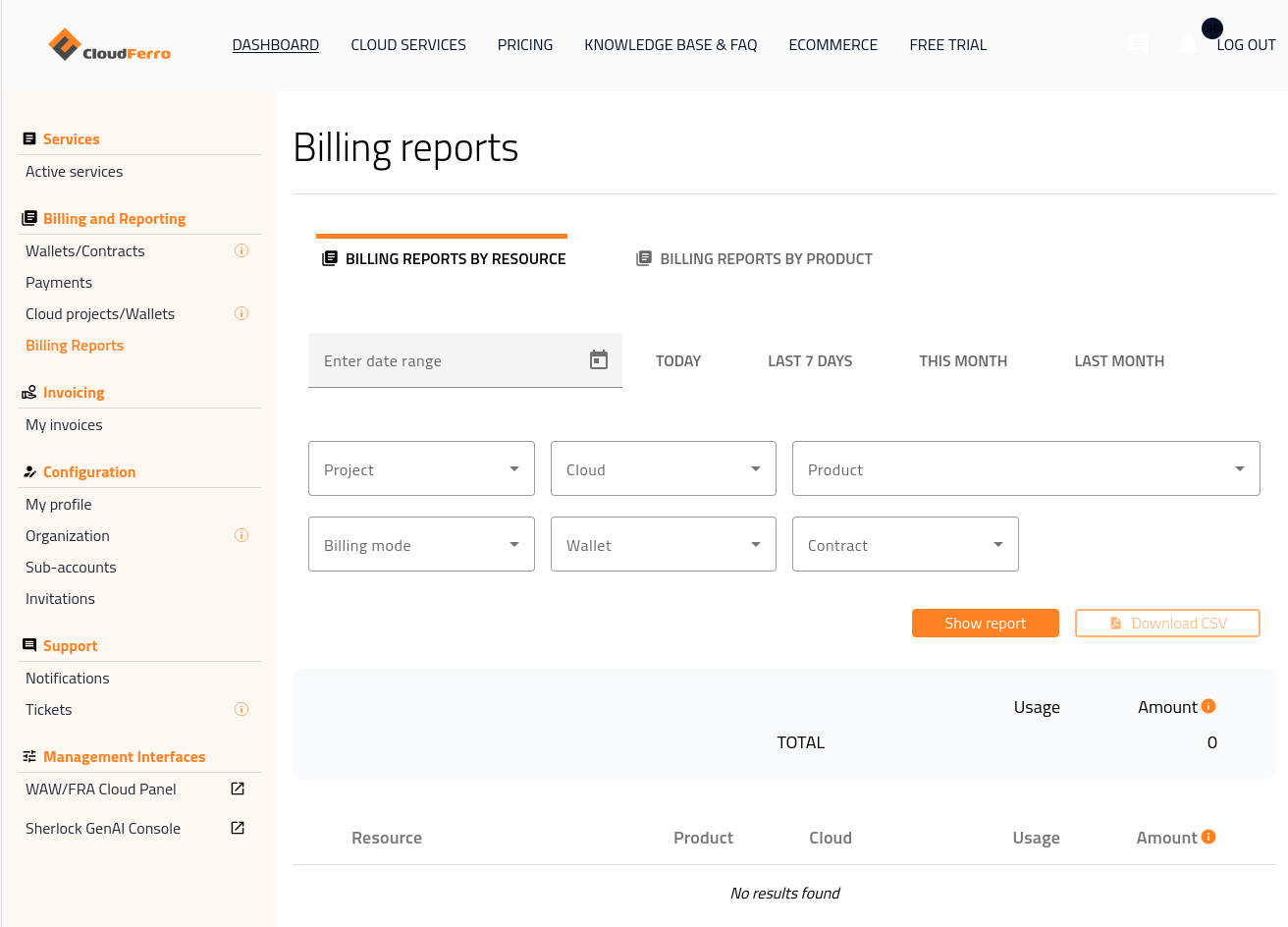Click the Enter date range field
The image size is (1288, 927).
[447, 360]
